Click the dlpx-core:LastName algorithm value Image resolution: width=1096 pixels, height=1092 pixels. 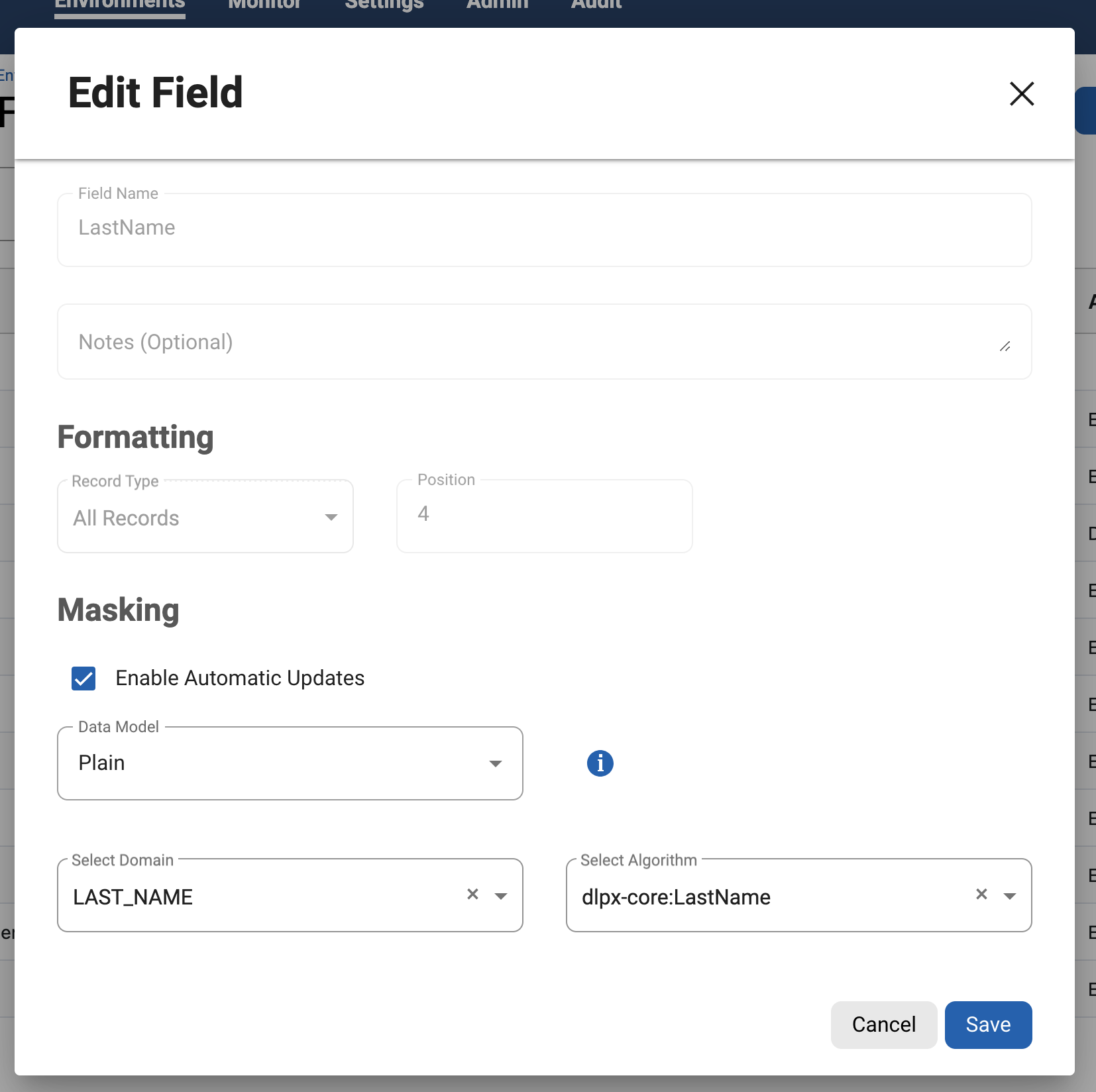[x=676, y=897]
